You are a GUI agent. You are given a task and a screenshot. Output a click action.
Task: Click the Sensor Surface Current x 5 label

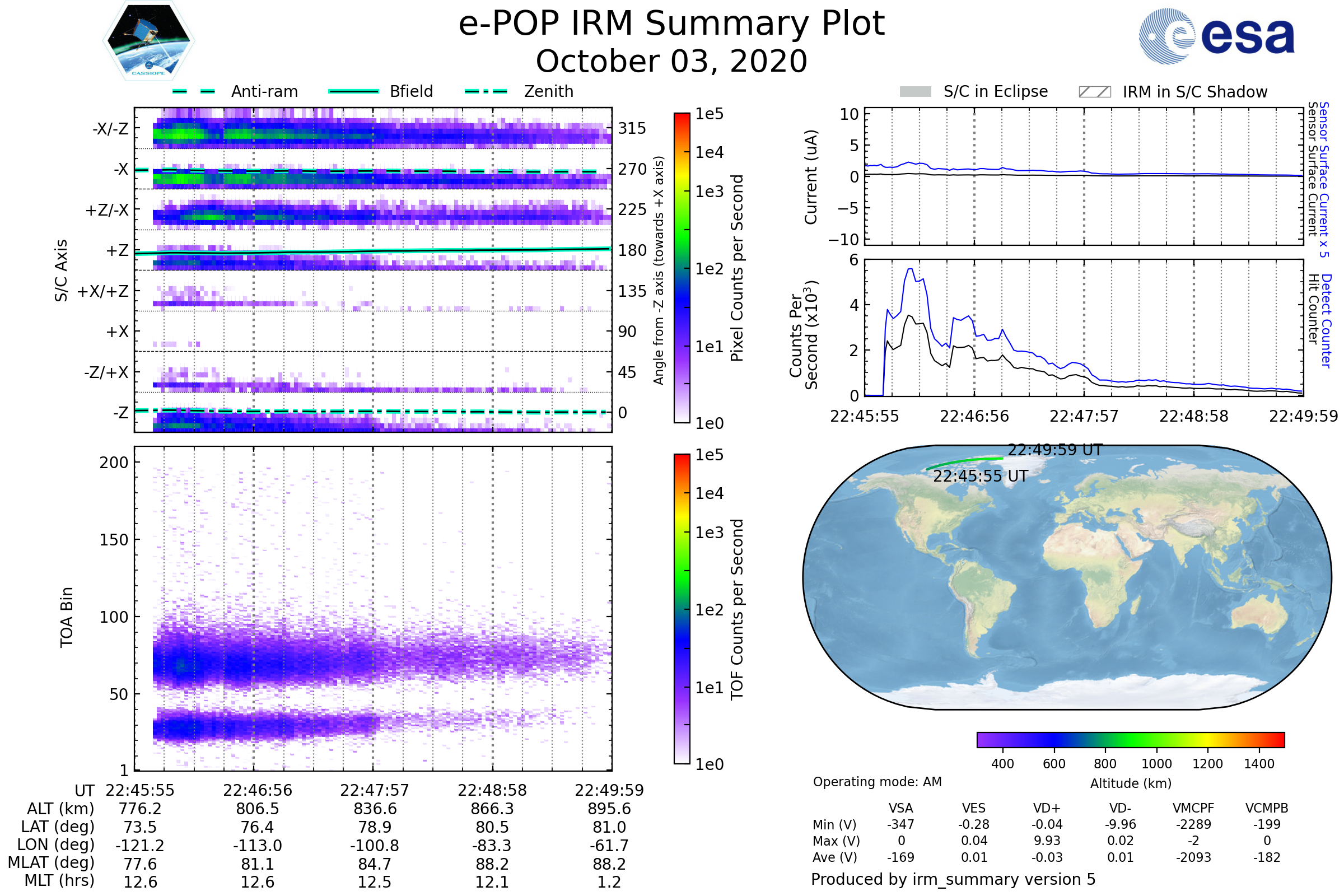(x=1324, y=179)
